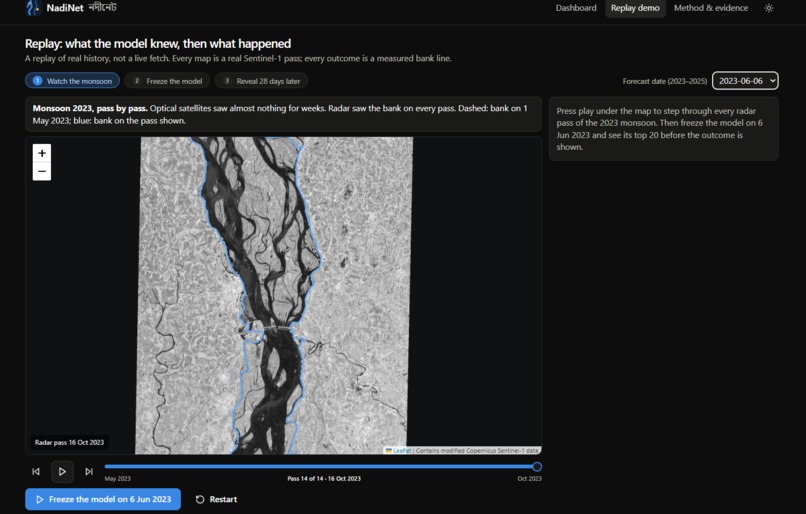Open the Leaflet attribution link
The width and height of the screenshot is (806, 514).
(x=401, y=451)
